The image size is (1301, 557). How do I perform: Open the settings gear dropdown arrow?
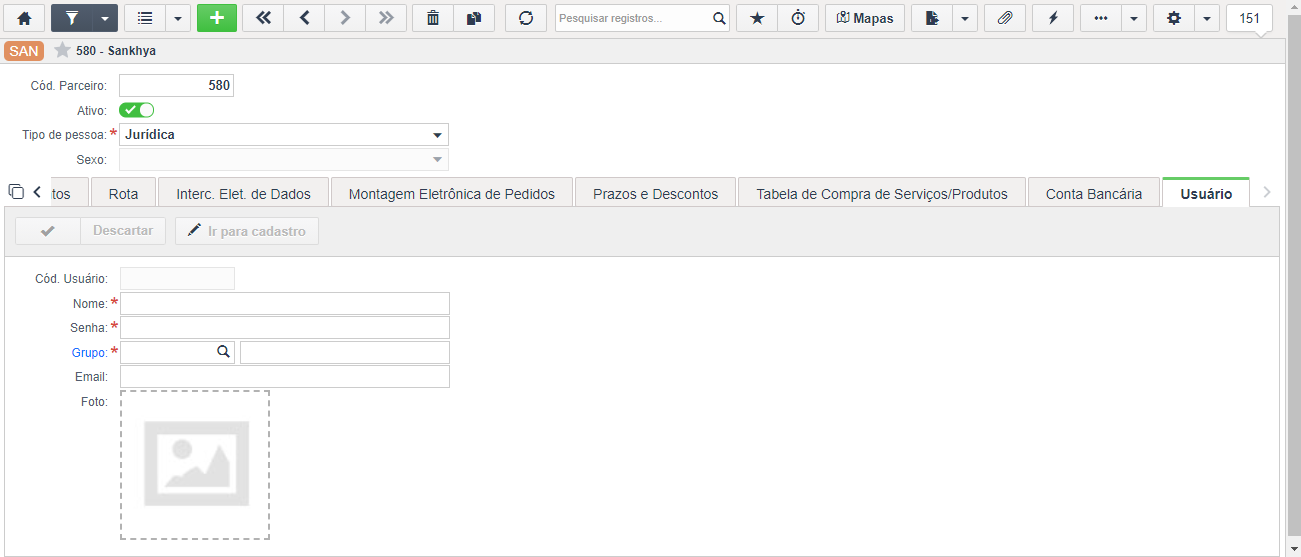1207,18
